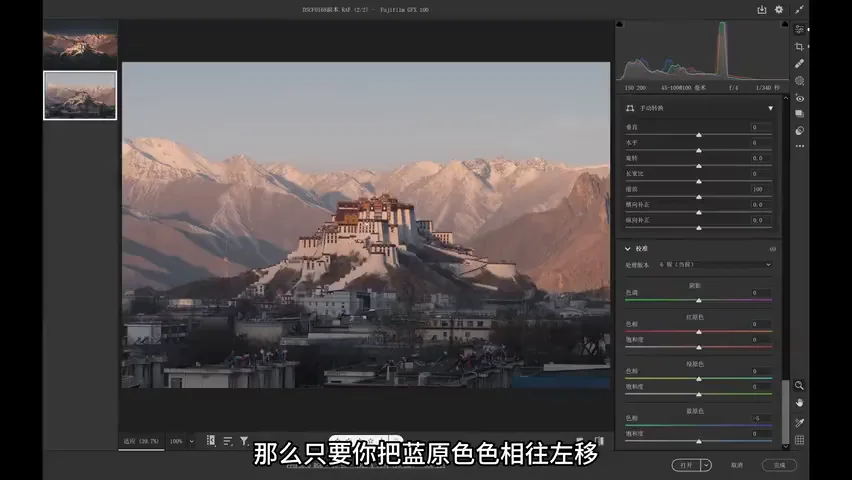This screenshot has height=480, width=852.
Task: Adjust the Scale (缩放) slider
Action: point(699,197)
